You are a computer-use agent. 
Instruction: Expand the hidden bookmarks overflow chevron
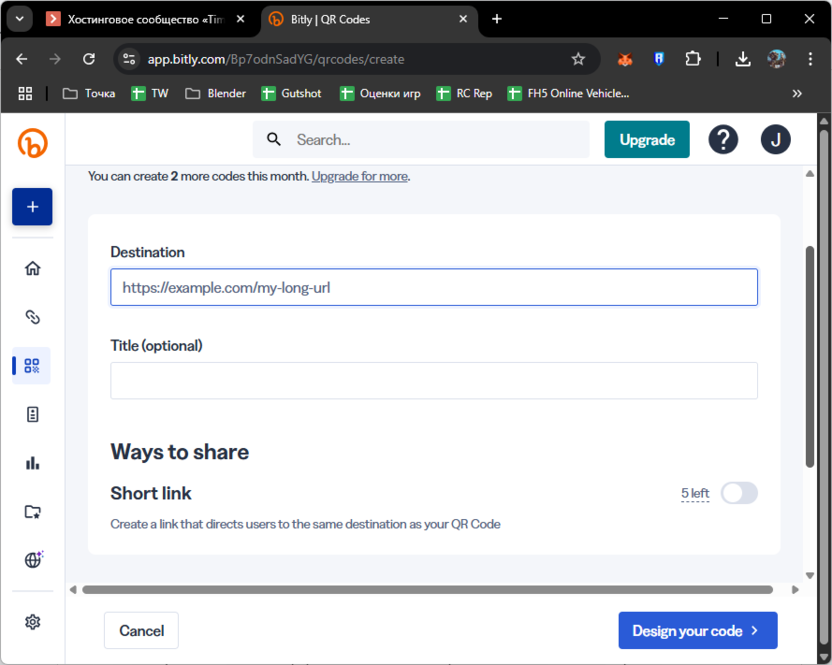(797, 93)
